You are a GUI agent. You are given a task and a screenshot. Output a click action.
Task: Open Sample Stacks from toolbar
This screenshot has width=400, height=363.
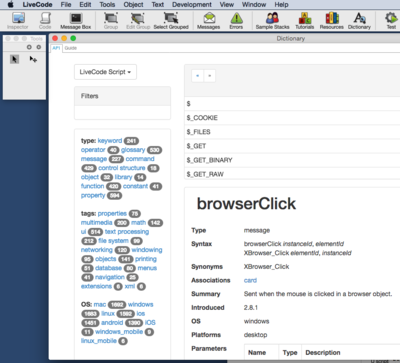pos(272,20)
